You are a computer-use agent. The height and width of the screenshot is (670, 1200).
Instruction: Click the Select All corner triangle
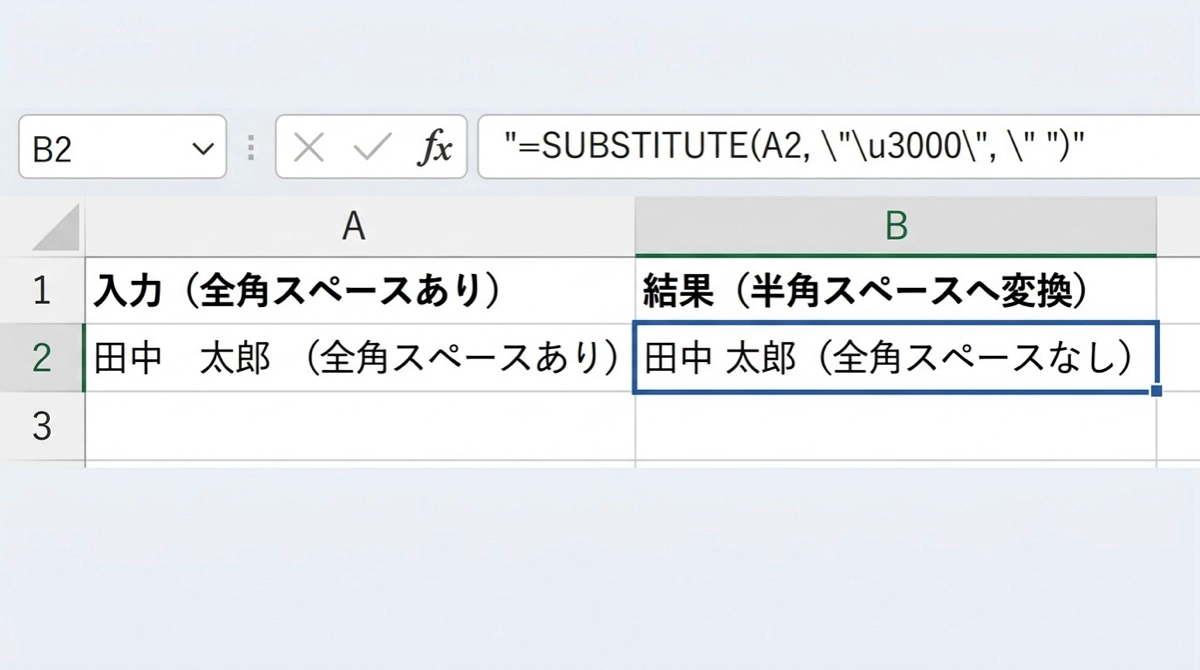[57, 229]
